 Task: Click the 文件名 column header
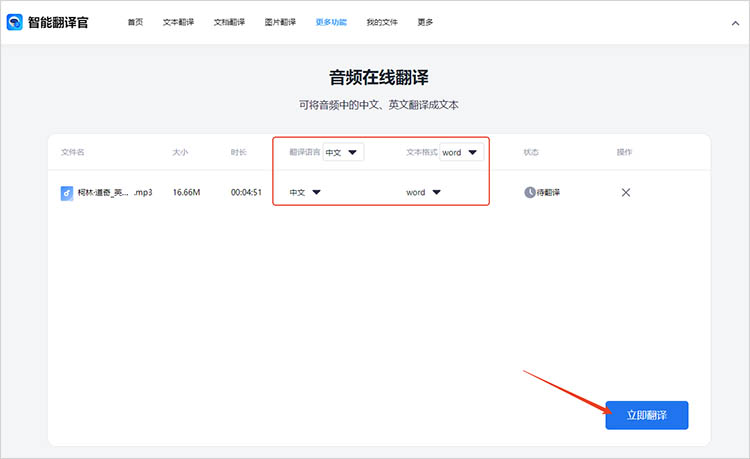tap(73, 152)
